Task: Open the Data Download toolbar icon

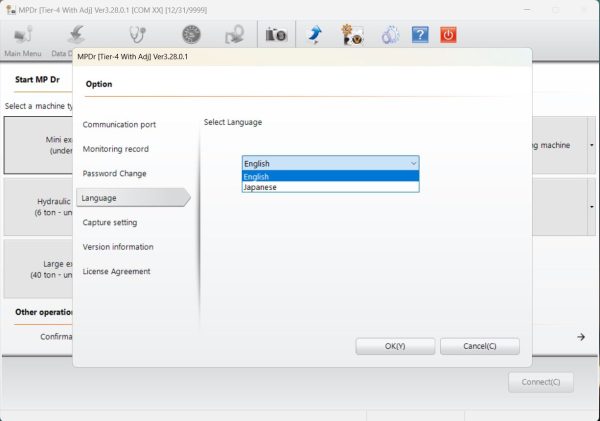Action: tap(76, 35)
